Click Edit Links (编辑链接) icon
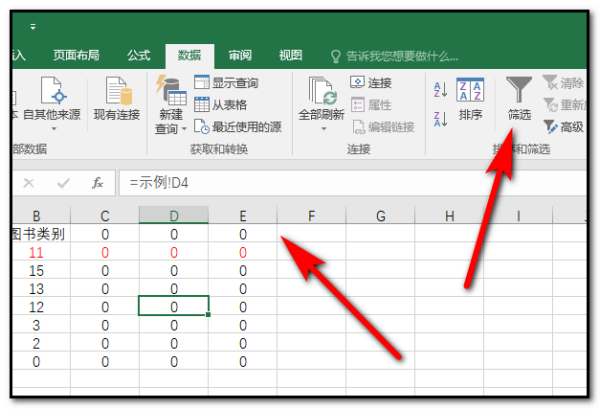Screen dimensions: 600x409 359,127
